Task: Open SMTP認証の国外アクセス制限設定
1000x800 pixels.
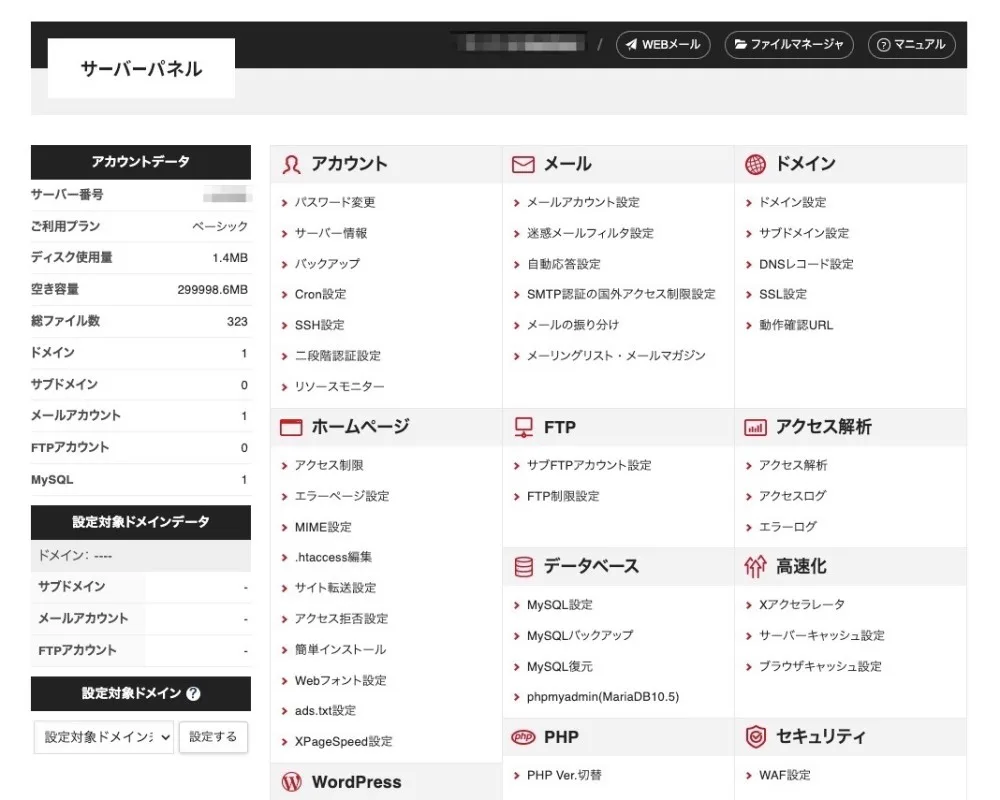Action: pyautogui.click(x=621, y=294)
